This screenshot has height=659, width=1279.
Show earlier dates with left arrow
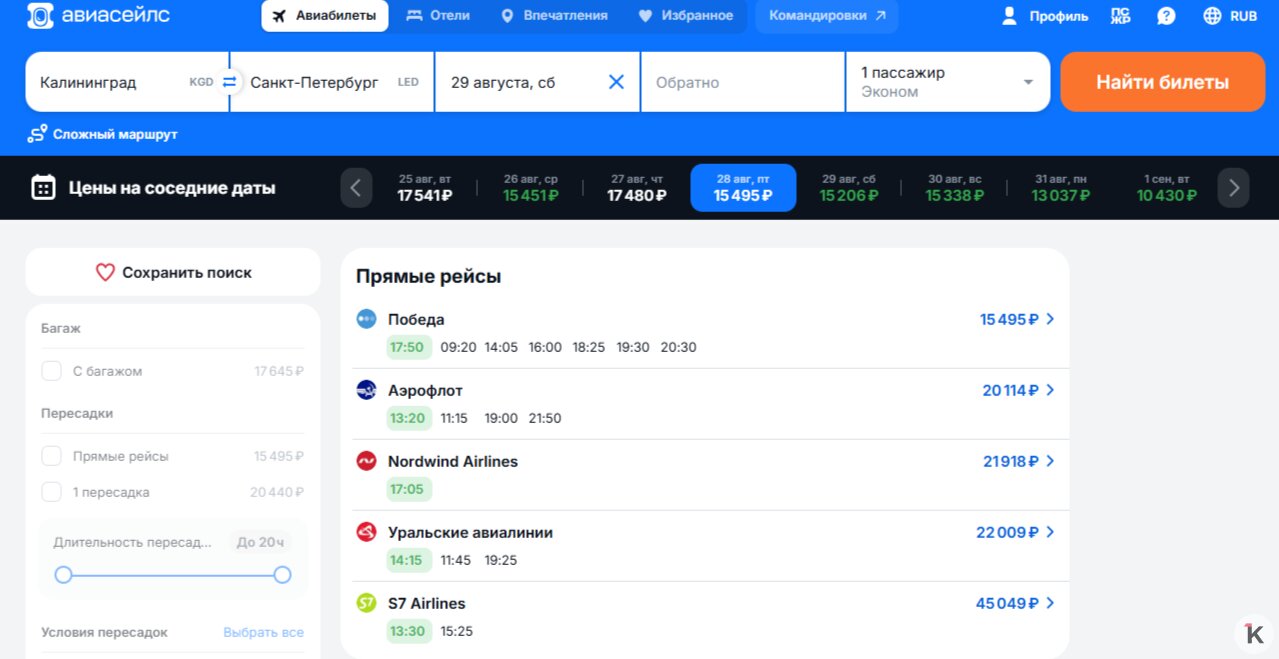click(356, 188)
